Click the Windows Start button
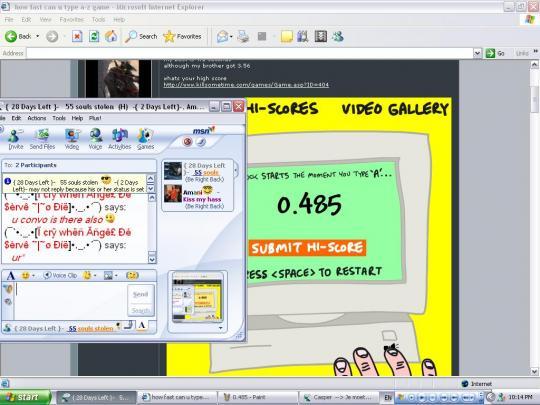This screenshot has width=540, height=405. pyautogui.click(x=25, y=397)
